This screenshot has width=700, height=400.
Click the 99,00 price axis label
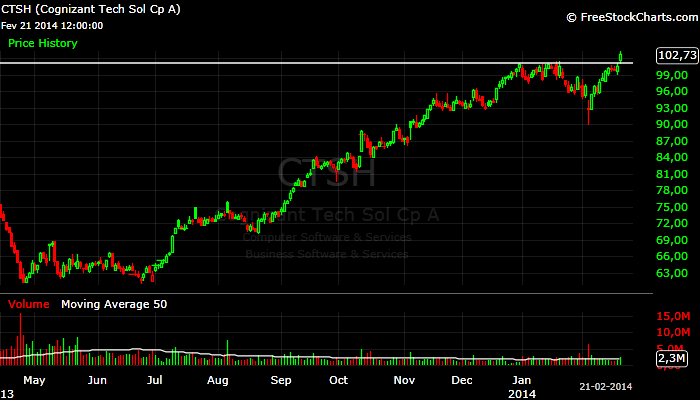(x=672, y=75)
